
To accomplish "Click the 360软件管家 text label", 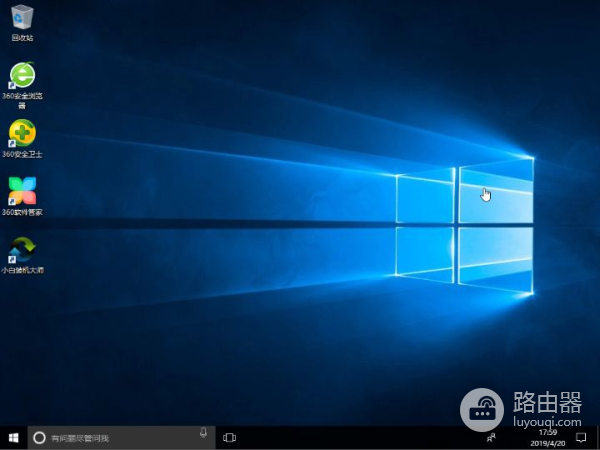I will click(x=22, y=212).
